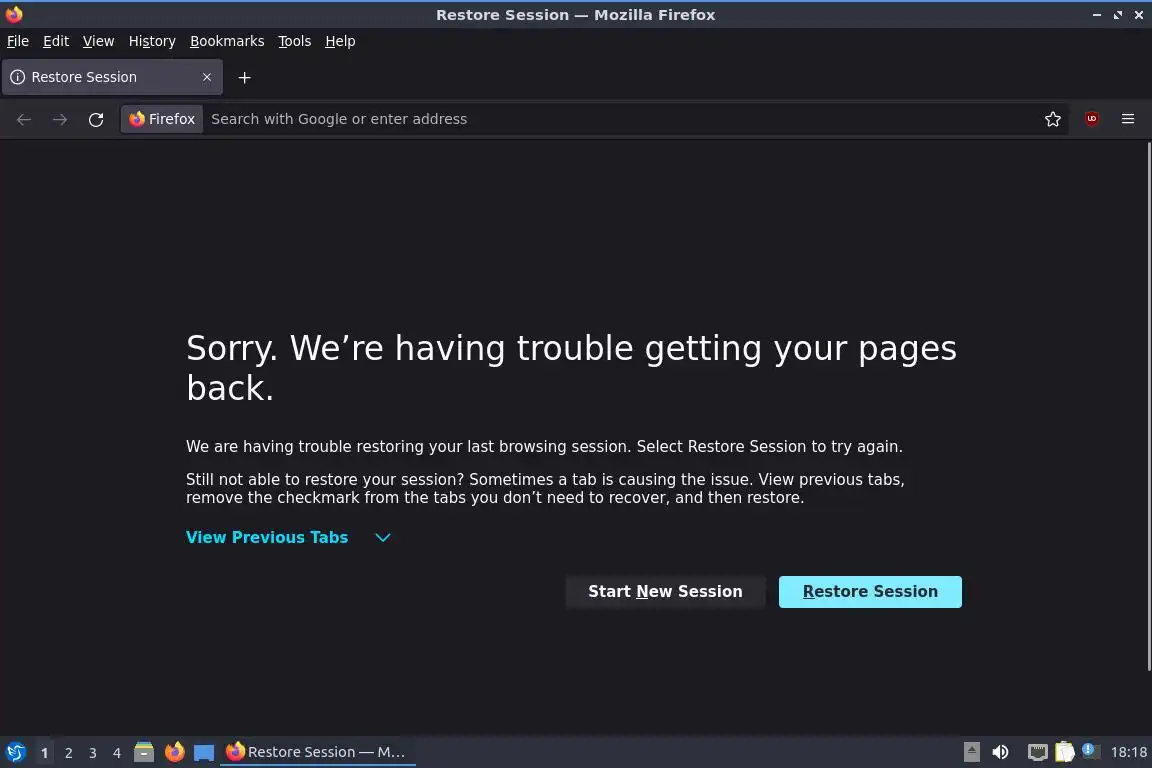The width and height of the screenshot is (1152, 768).
Task: Open the Help menu
Action: click(340, 41)
